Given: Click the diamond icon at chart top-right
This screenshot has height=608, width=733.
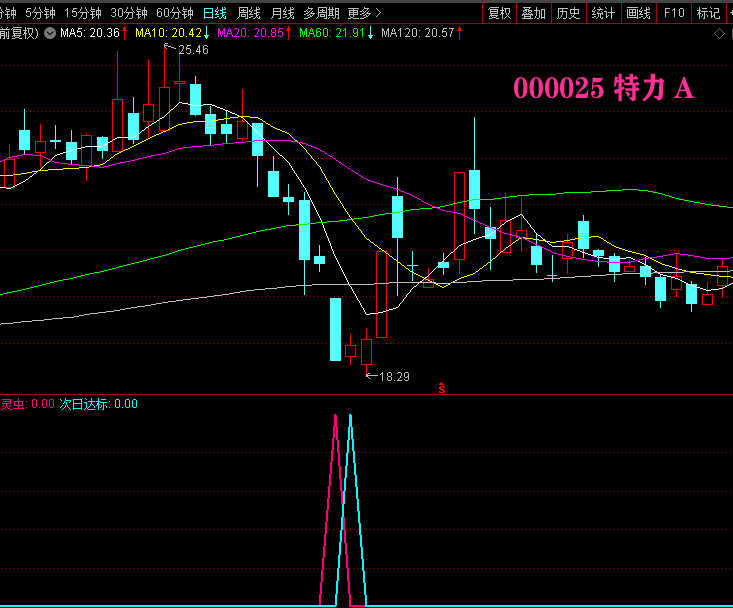Looking at the screenshot, I should click(719, 34).
